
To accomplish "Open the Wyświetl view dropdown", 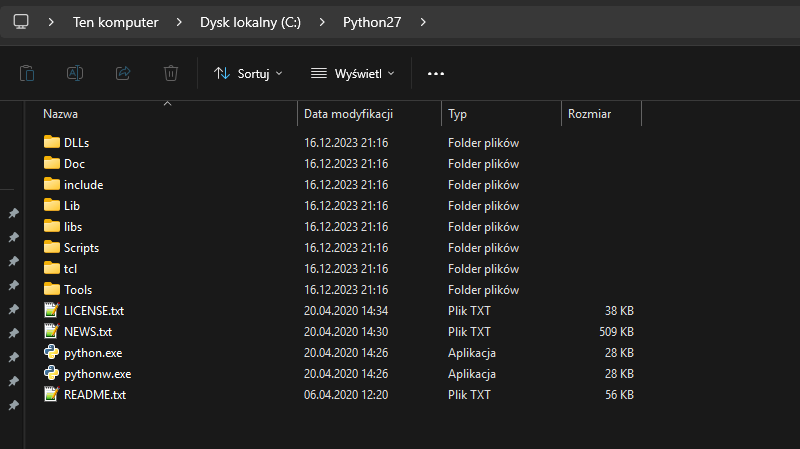I will (353, 73).
